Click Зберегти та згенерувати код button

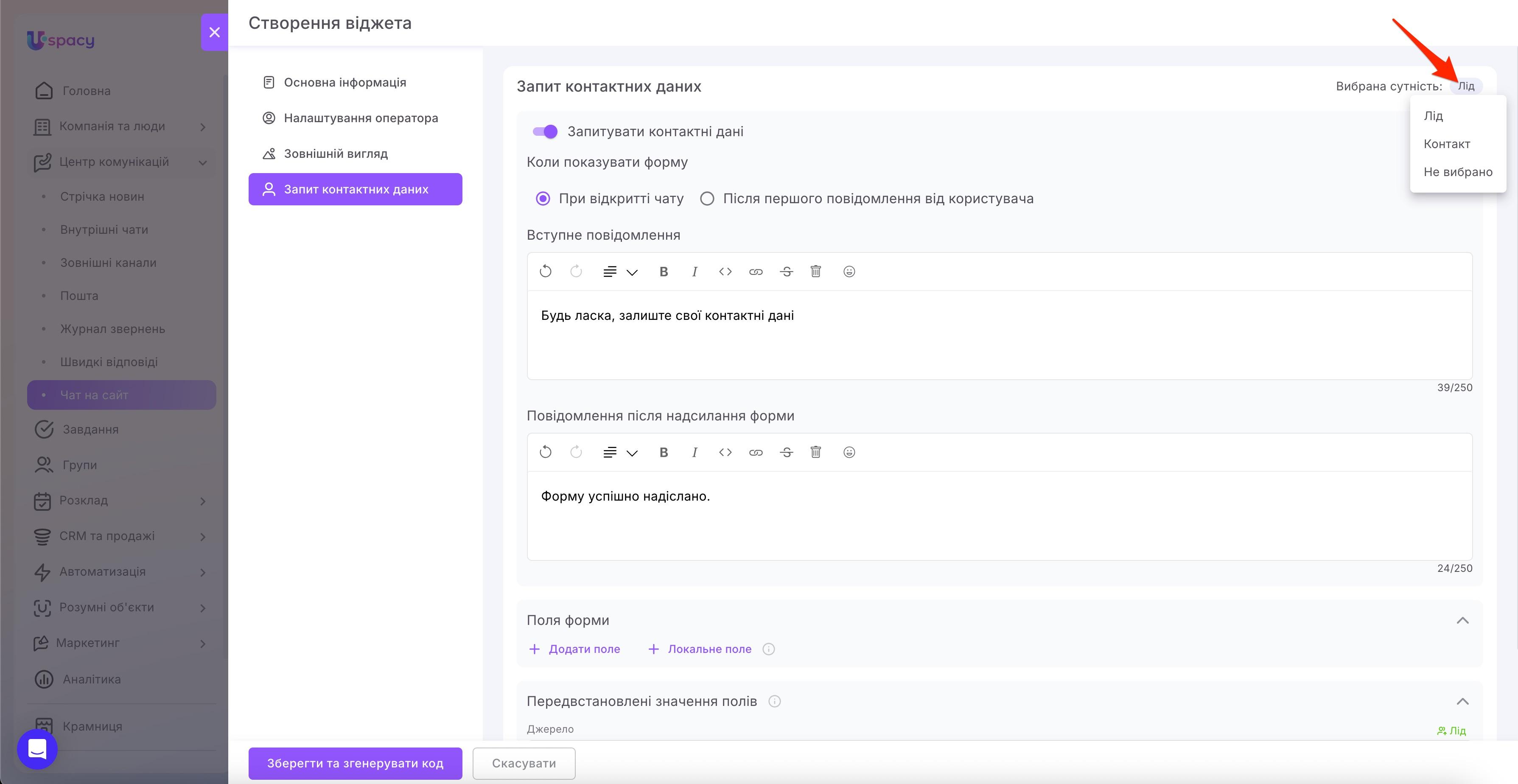tap(356, 763)
